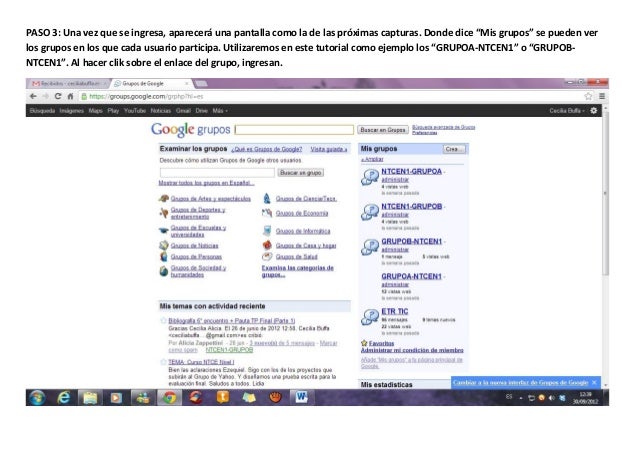Screen dimensions: 638x452
Task: Reload the page with refresh icon
Action: (58, 96)
